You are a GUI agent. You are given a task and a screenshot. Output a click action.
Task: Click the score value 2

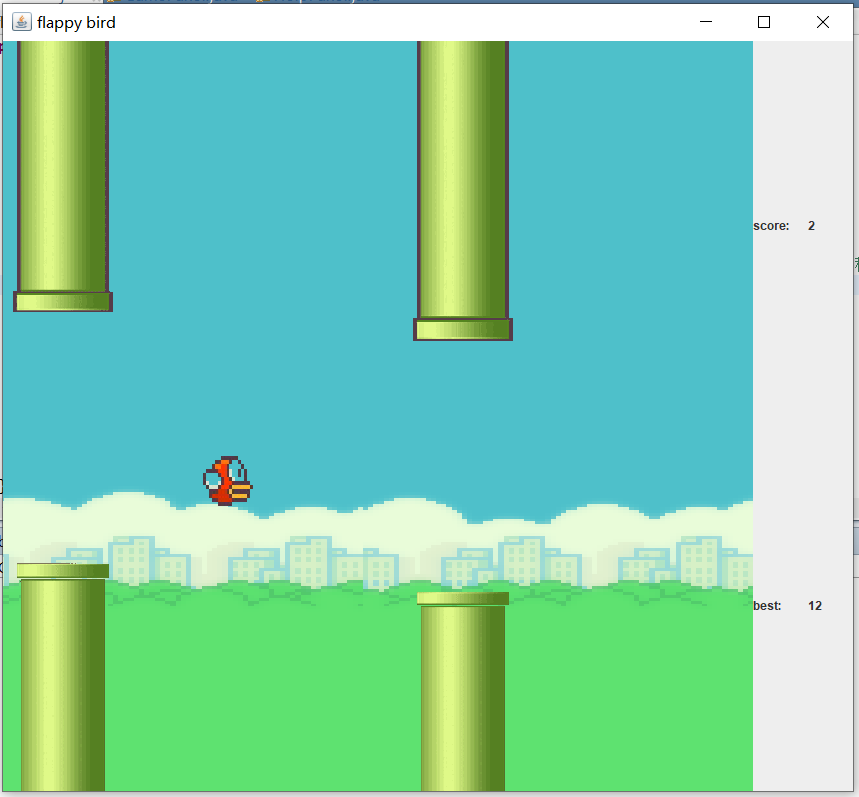click(x=810, y=225)
